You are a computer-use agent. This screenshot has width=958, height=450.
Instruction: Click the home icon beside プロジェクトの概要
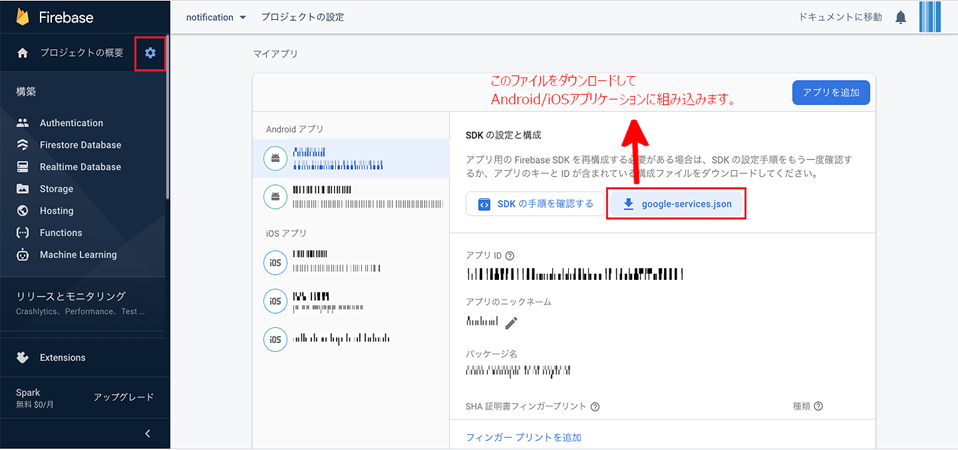pyautogui.click(x=23, y=53)
